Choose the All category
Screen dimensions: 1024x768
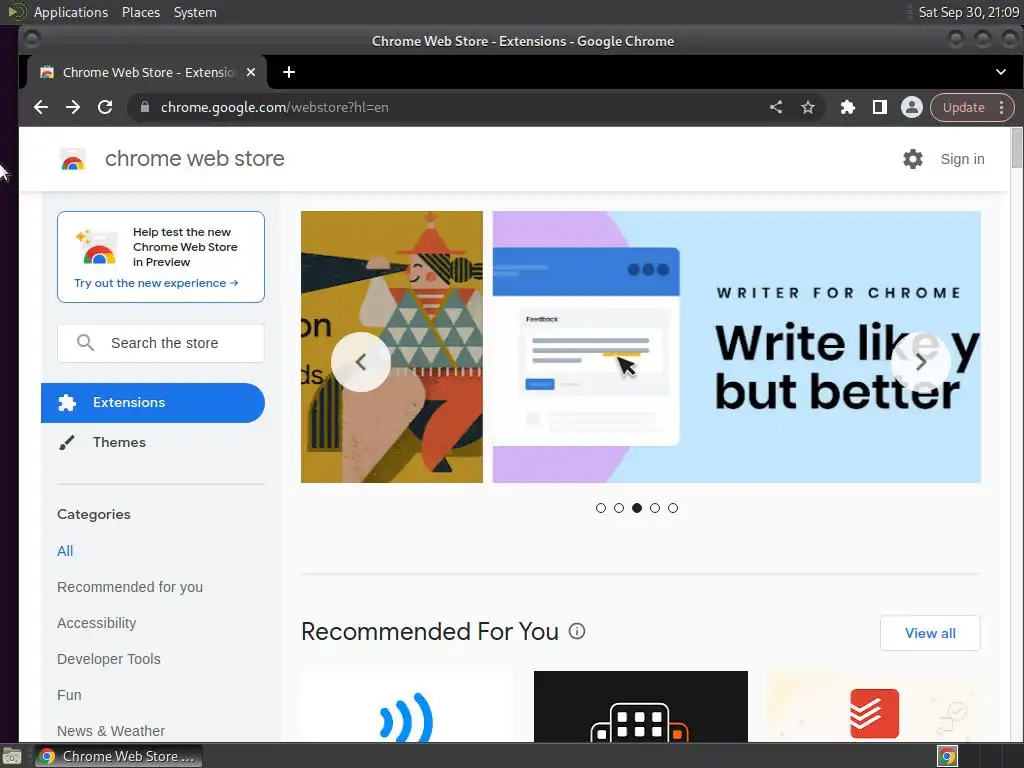65,551
